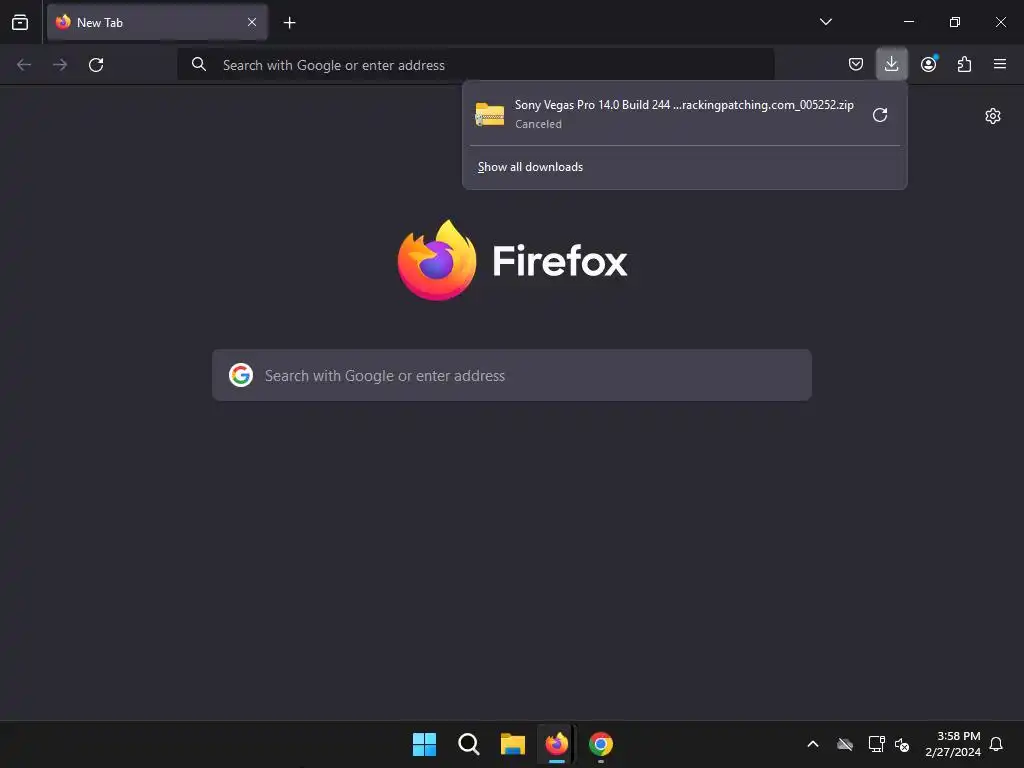Click the Google logo in the search box
The width and height of the screenshot is (1024, 768).
click(241, 375)
